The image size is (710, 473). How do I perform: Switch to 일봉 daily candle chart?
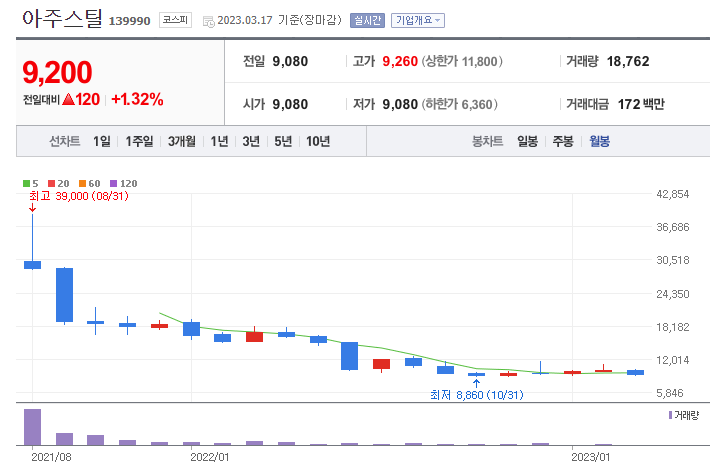(x=528, y=141)
